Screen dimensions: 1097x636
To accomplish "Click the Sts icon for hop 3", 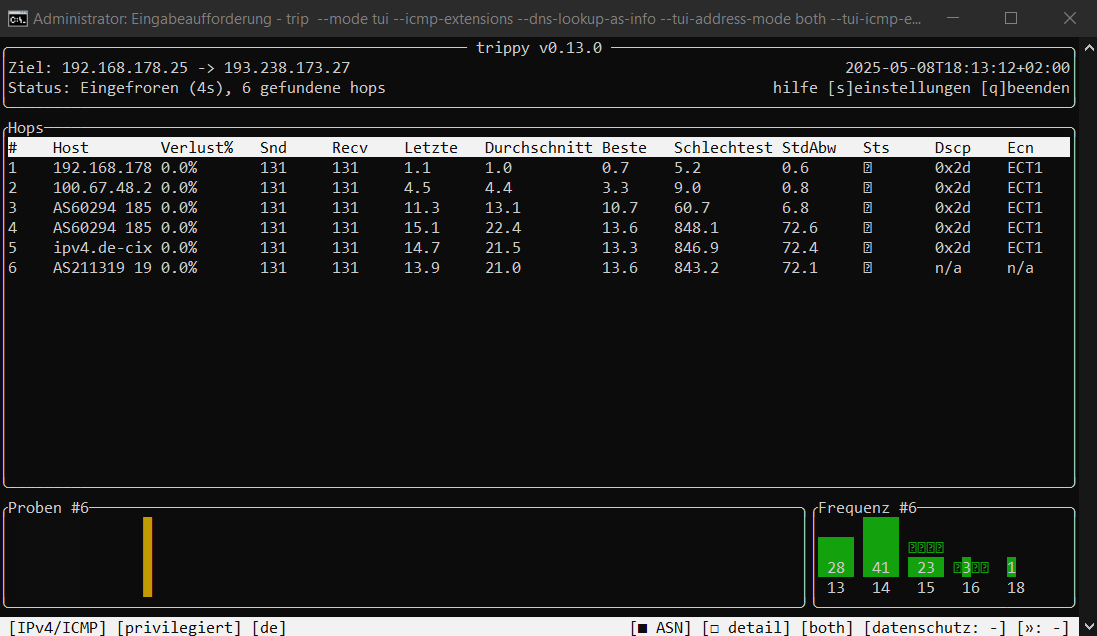I will pos(868,208).
